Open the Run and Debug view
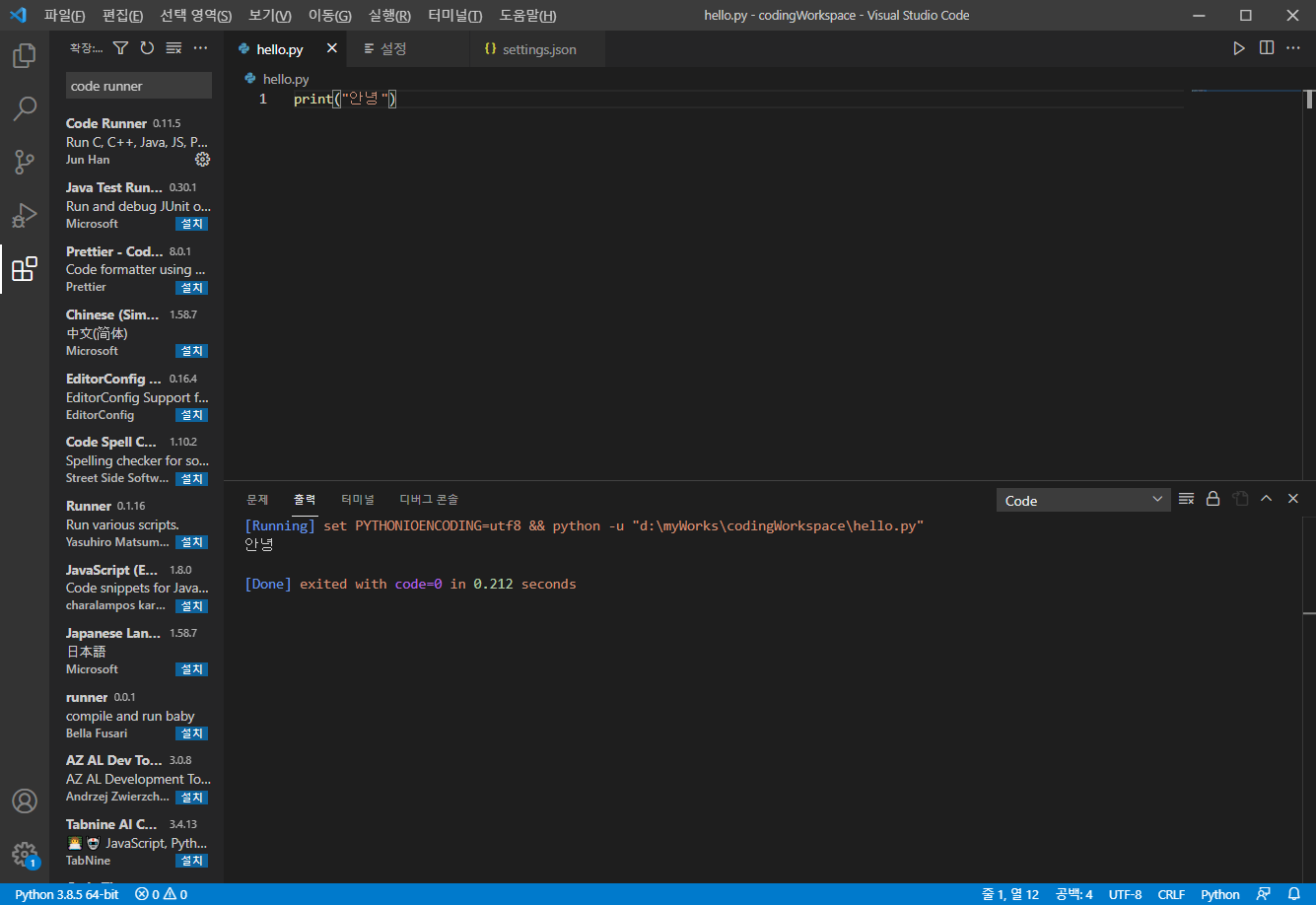Image resolution: width=1316 pixels, height=905 pixels. click(x=25, y=215)
